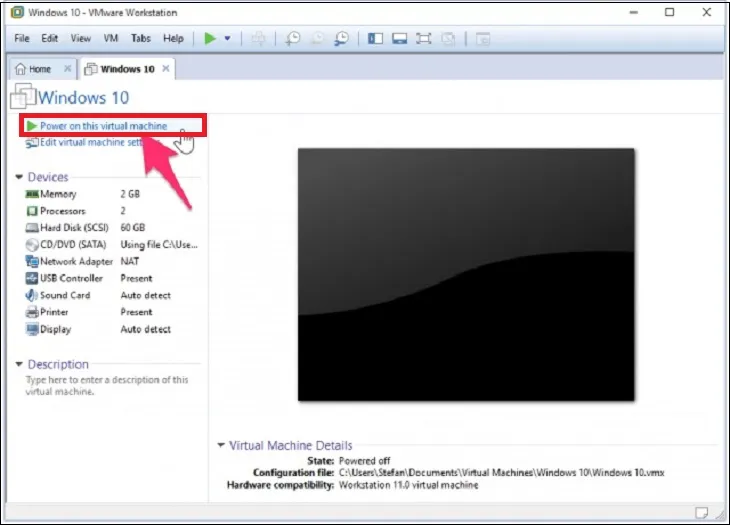Click the Unity mode toolbar icon
Screen dimensions: 730x525
pos(448,39)
